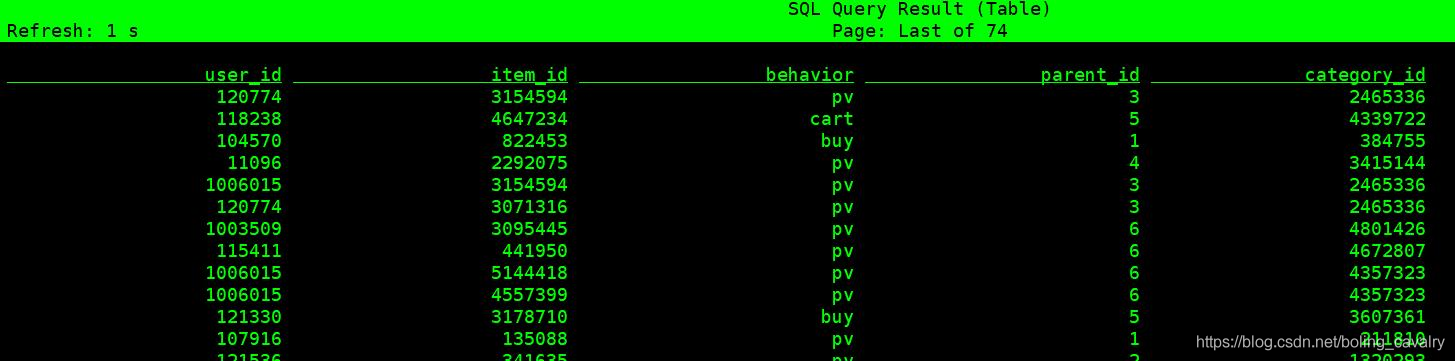
Task: Click category_id value 3607361
Action: pyautogui.click(x=1387, y=317)
